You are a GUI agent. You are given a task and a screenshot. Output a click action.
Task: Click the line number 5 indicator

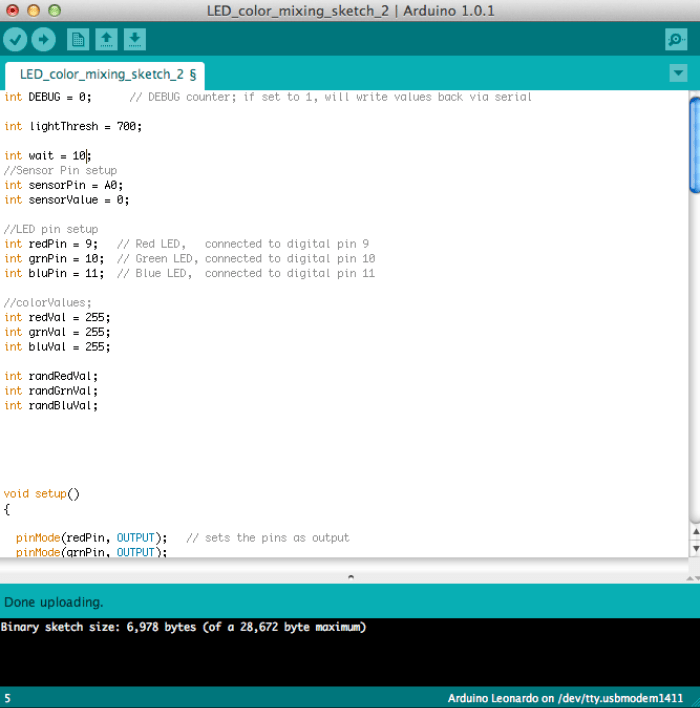[x=7, y=699]
